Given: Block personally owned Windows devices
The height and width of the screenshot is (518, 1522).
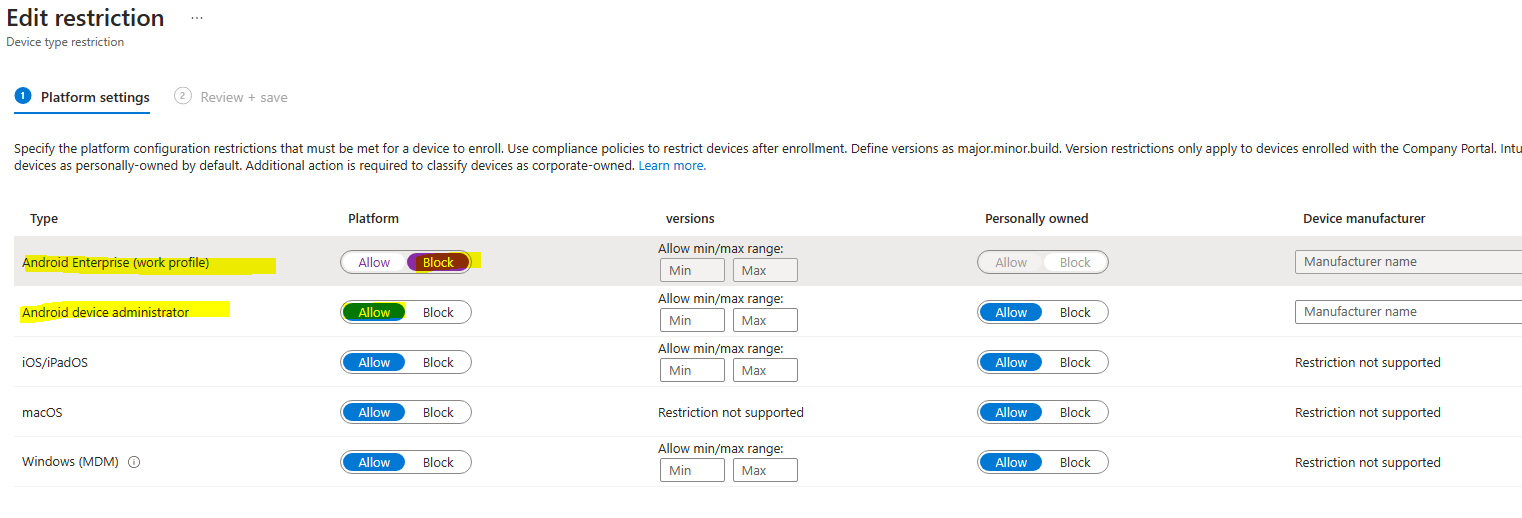Looking at the screenshot, I should 1075,462.
